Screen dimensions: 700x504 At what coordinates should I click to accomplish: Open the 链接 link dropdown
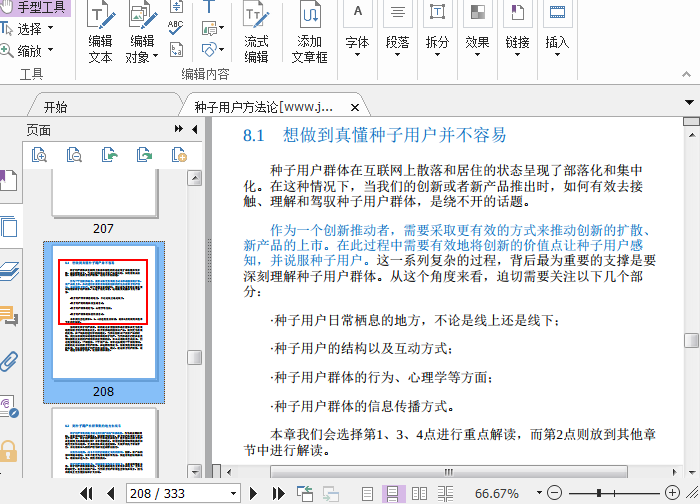tap(517, 31)
